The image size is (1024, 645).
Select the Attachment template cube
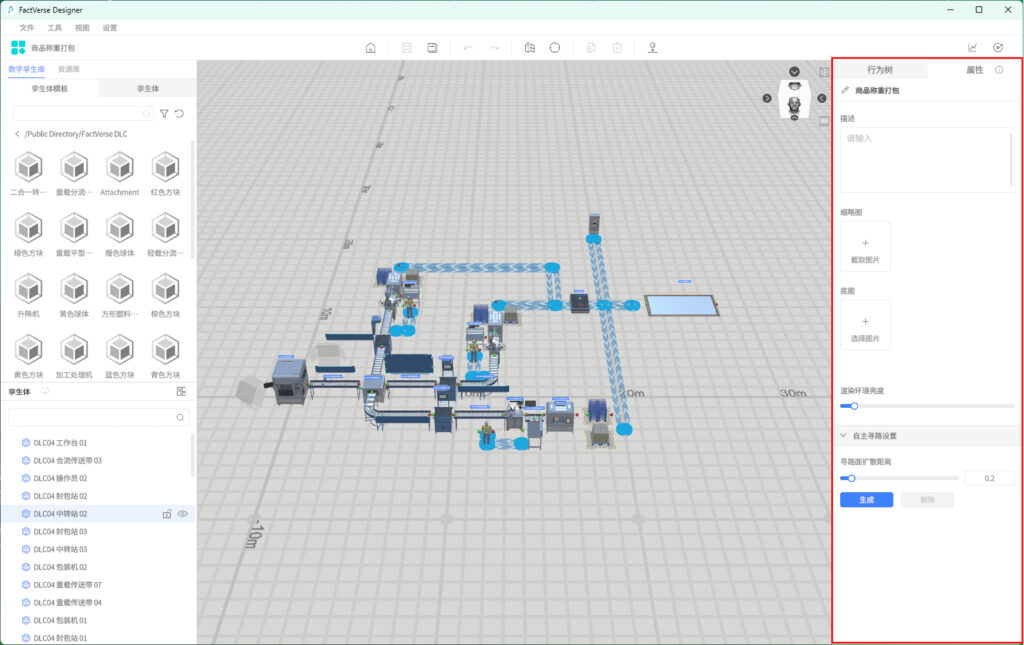click(x=120, y=167)
